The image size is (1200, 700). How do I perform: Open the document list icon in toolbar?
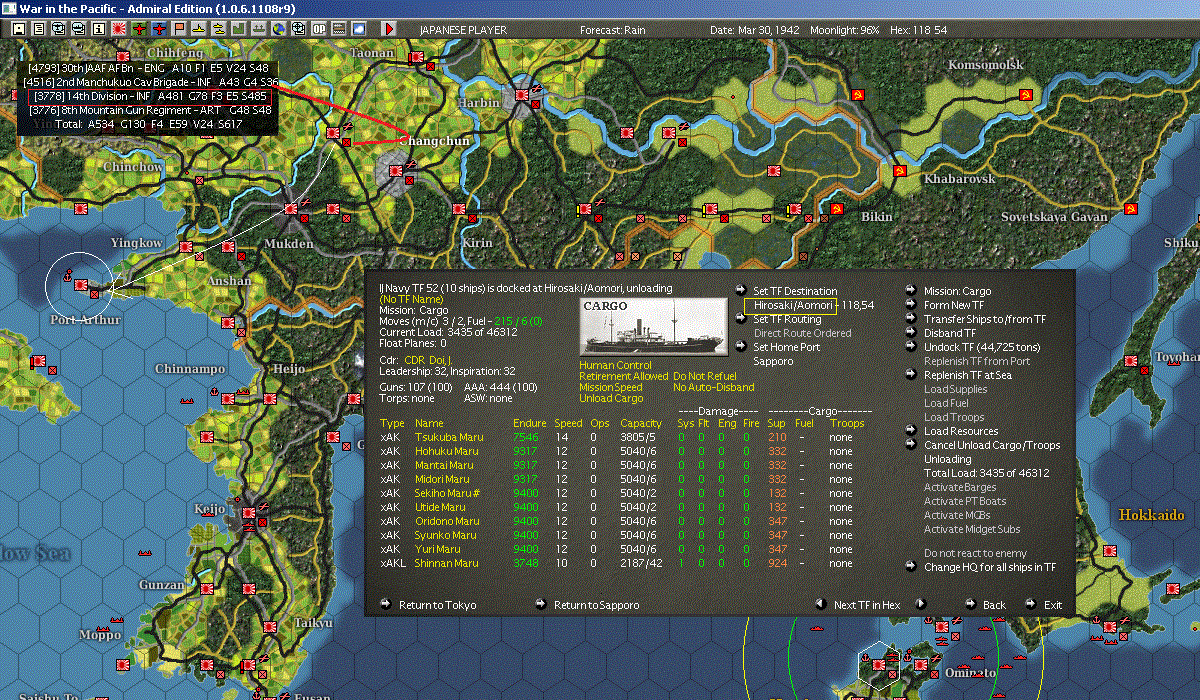tap(38, 29)
